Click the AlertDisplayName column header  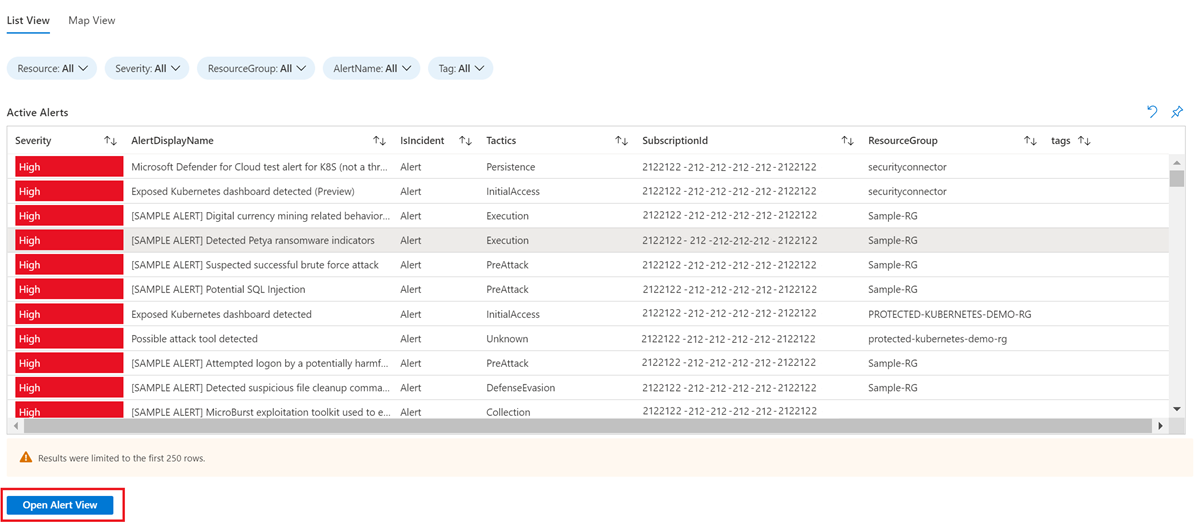pos(172,141)
